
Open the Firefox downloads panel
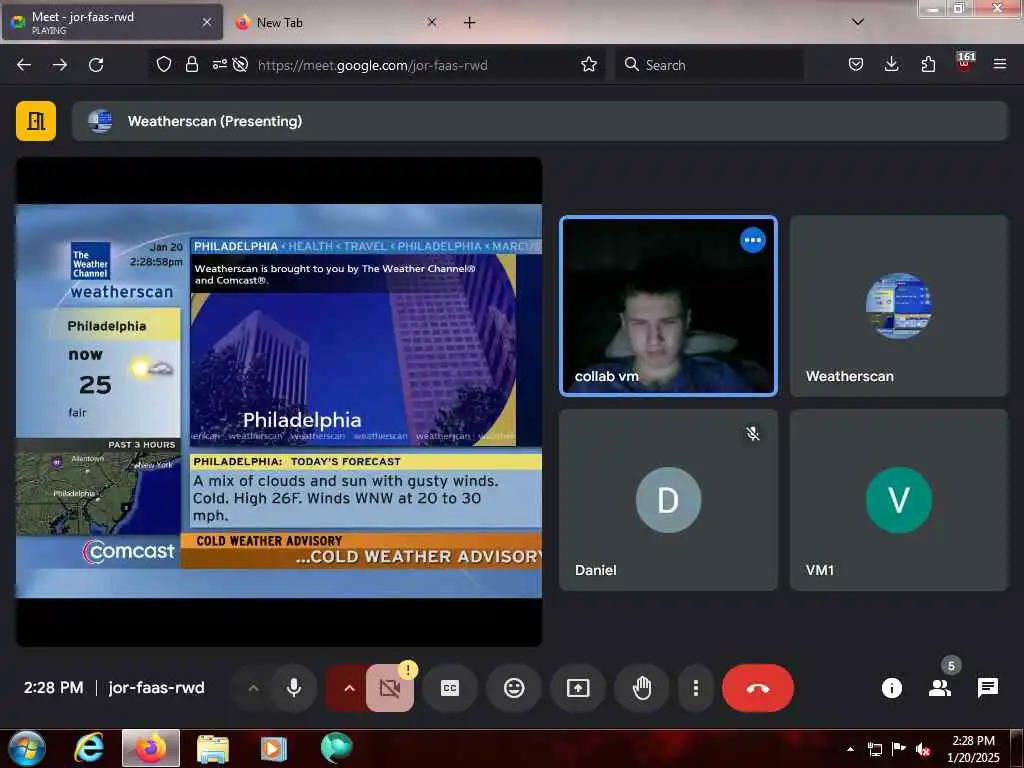[891, 64]
